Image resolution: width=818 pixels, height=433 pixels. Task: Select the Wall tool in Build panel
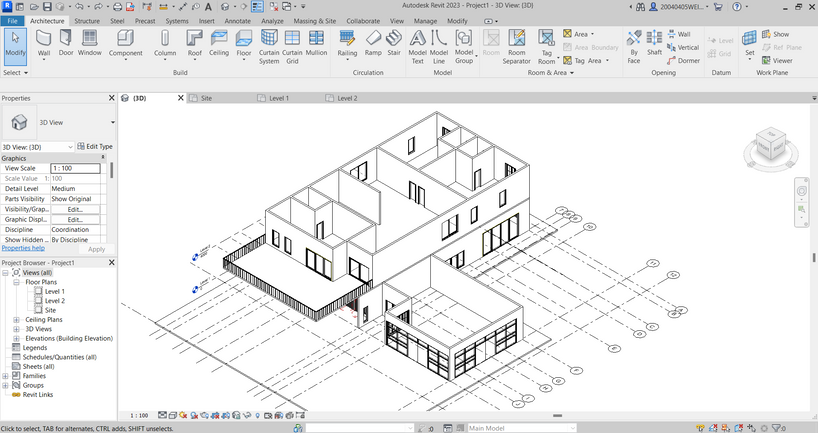pos(44,43)
